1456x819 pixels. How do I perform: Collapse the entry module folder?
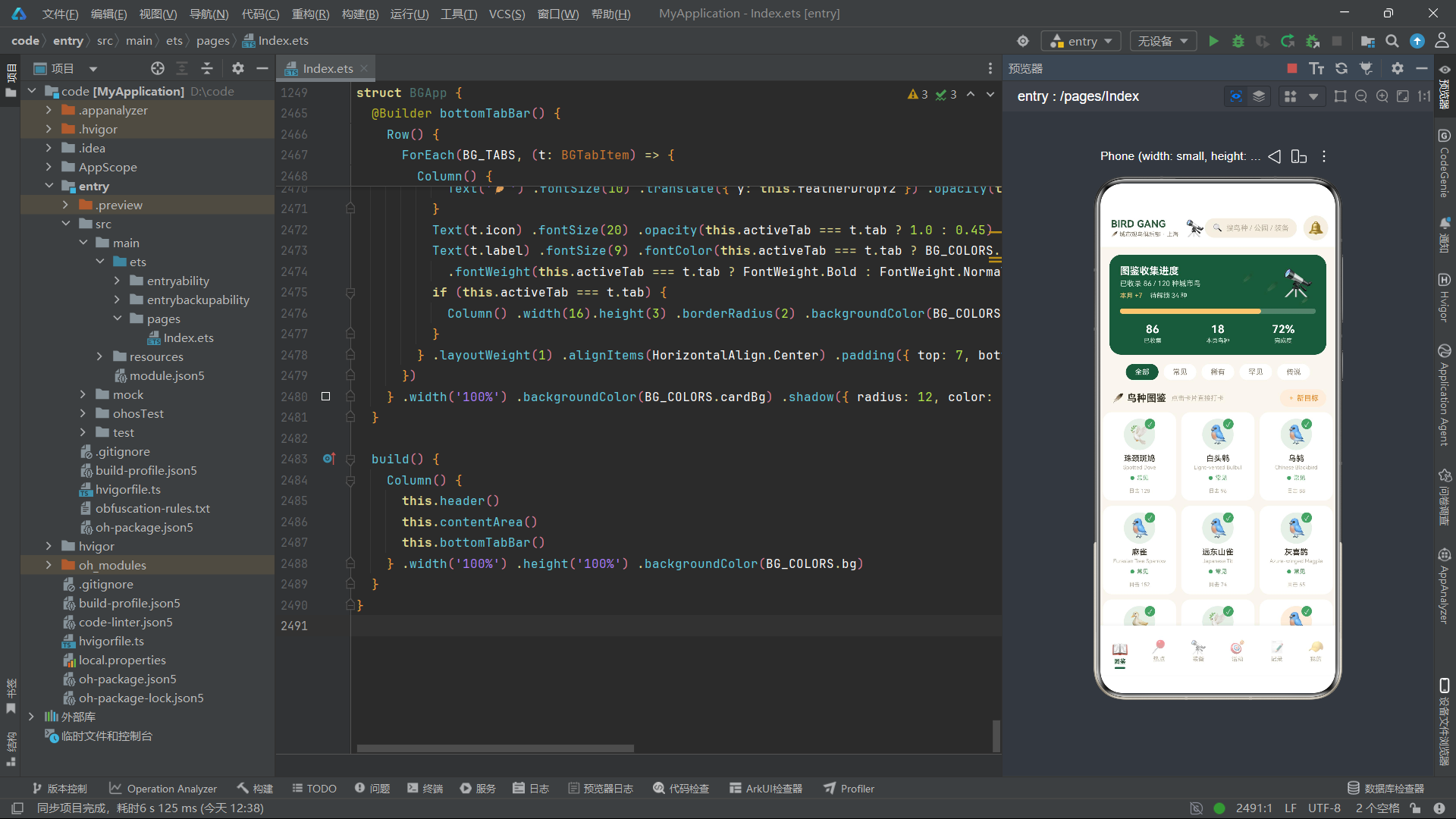pyautogui.click(x=49, y=186)
